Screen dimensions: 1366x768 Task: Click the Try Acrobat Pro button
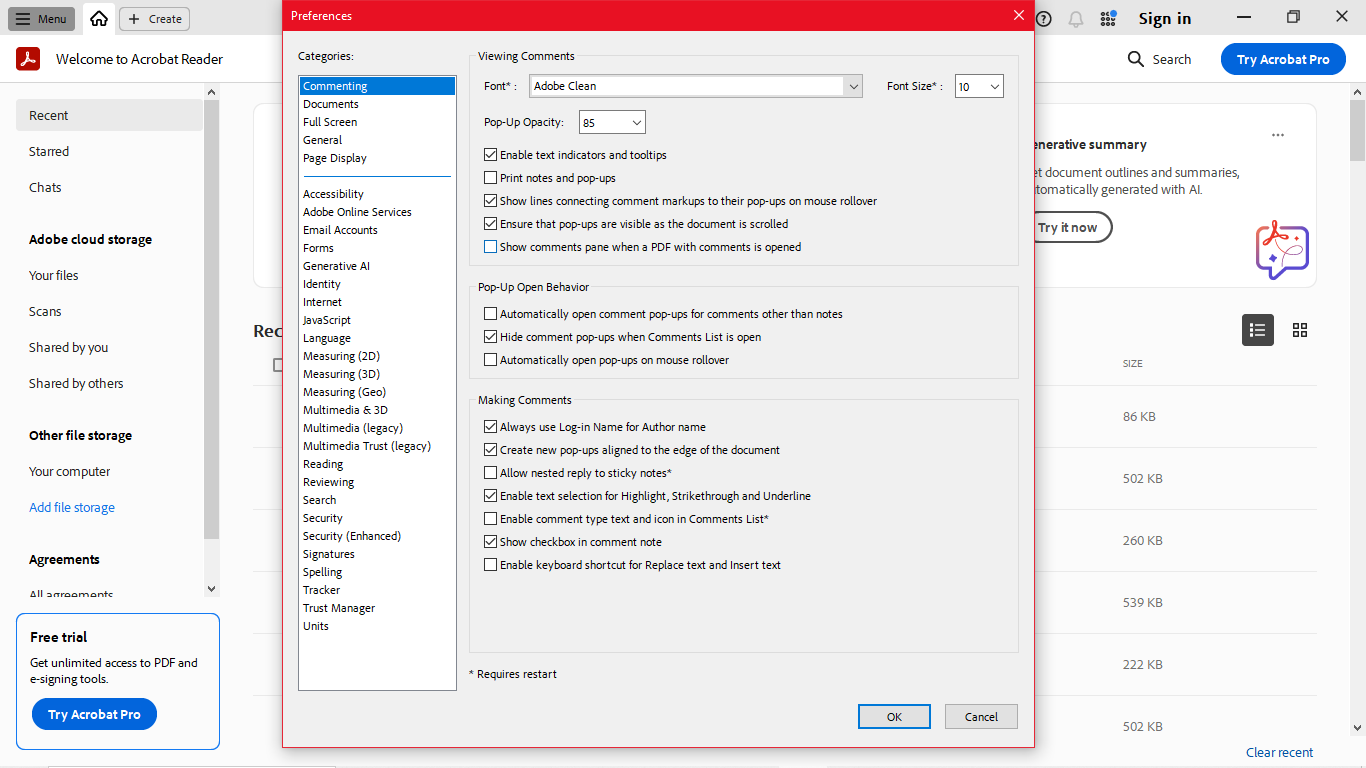(x=1283, y=59)
